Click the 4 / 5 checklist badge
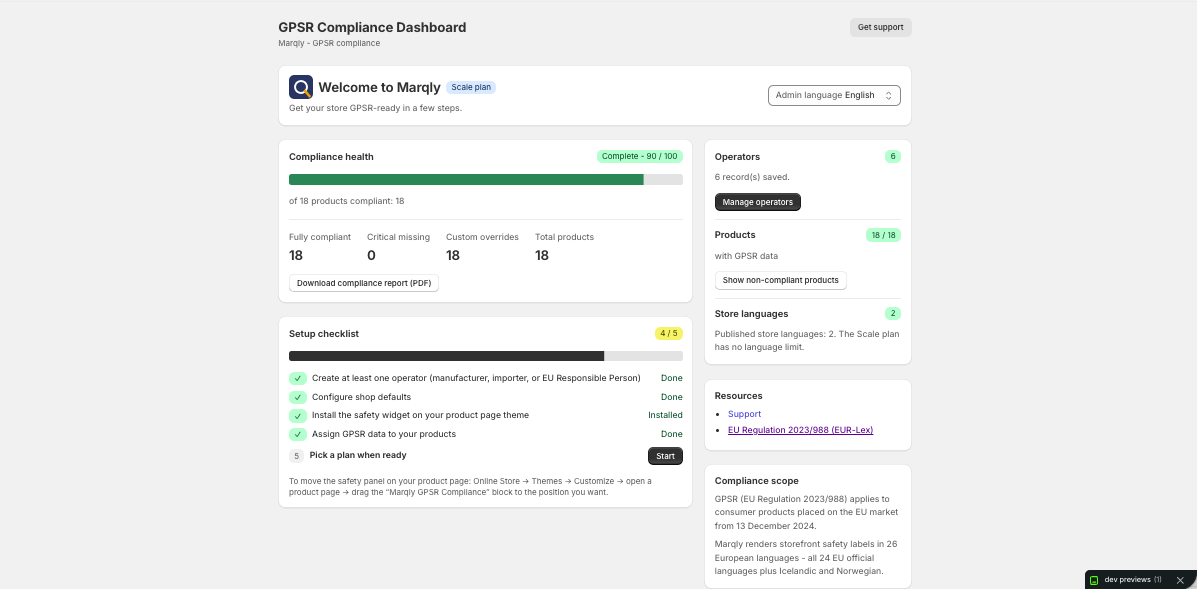This screenshot has width=1197, height=589. 669,333
